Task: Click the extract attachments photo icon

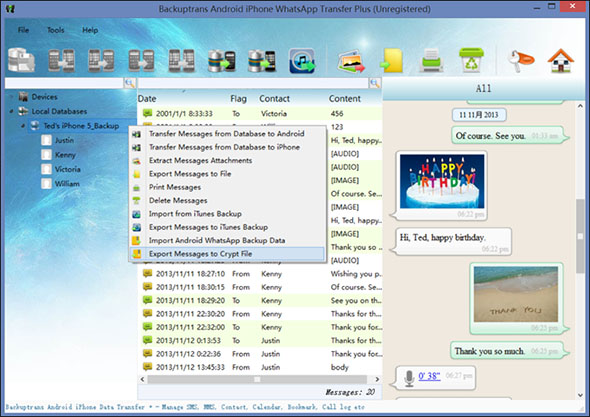Action: [351, 61]
